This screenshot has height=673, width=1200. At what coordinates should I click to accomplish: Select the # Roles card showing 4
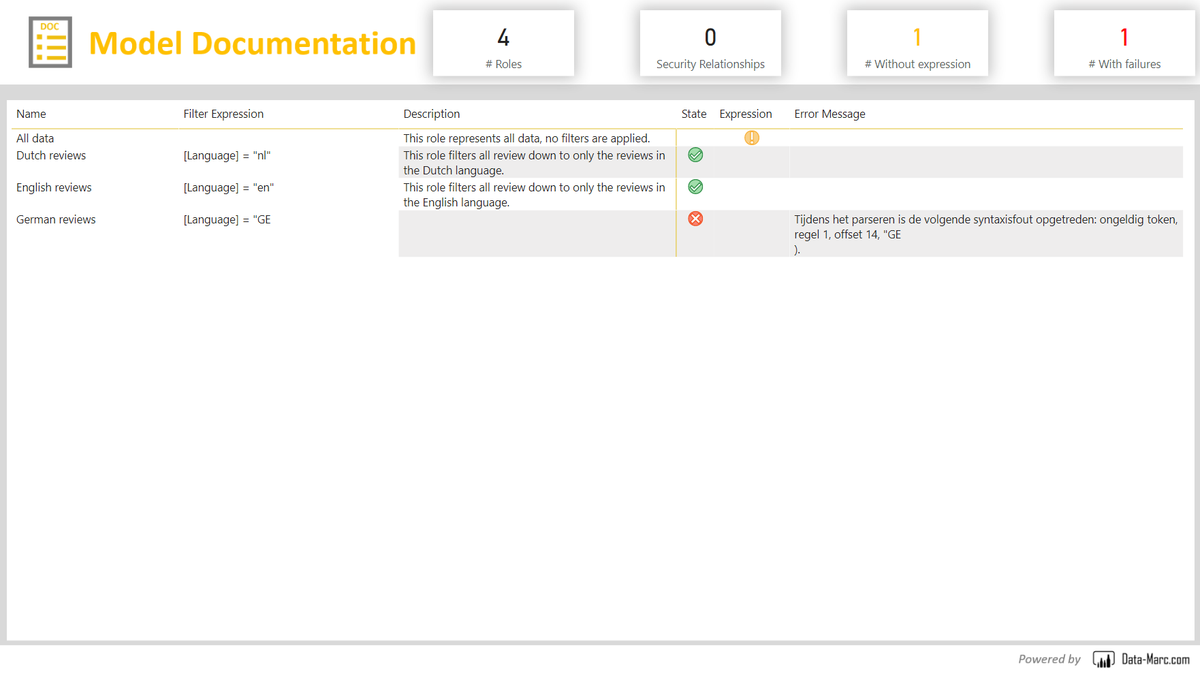[x=503, y=43]
